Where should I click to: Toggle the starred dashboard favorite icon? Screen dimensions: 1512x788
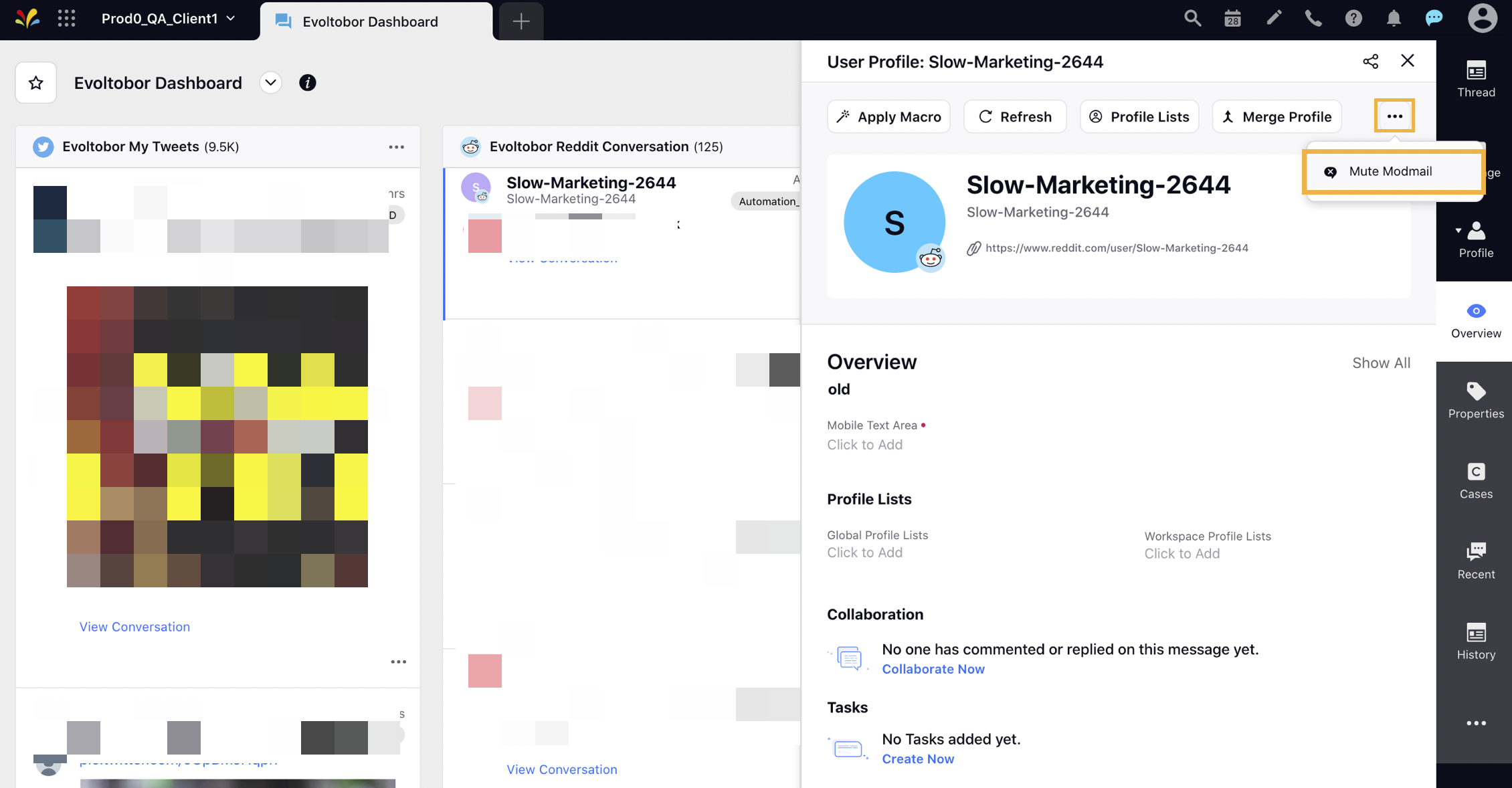click(x=35, y=82)
